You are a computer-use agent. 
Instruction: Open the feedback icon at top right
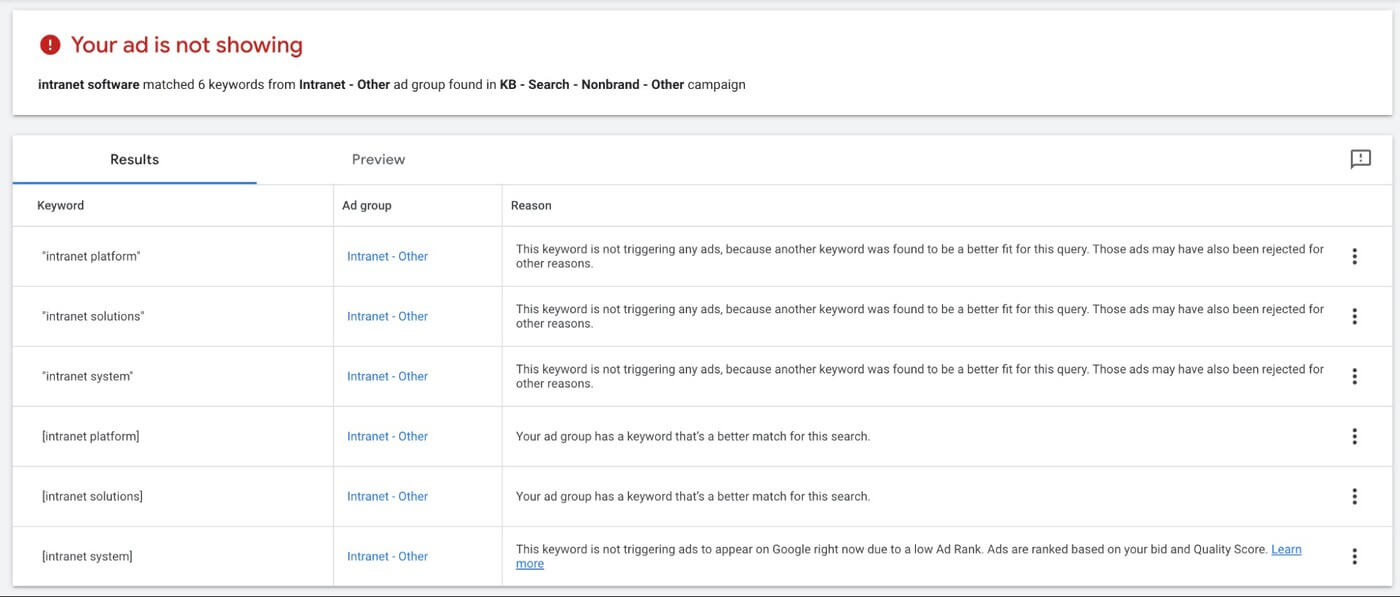coord(1359,158)
